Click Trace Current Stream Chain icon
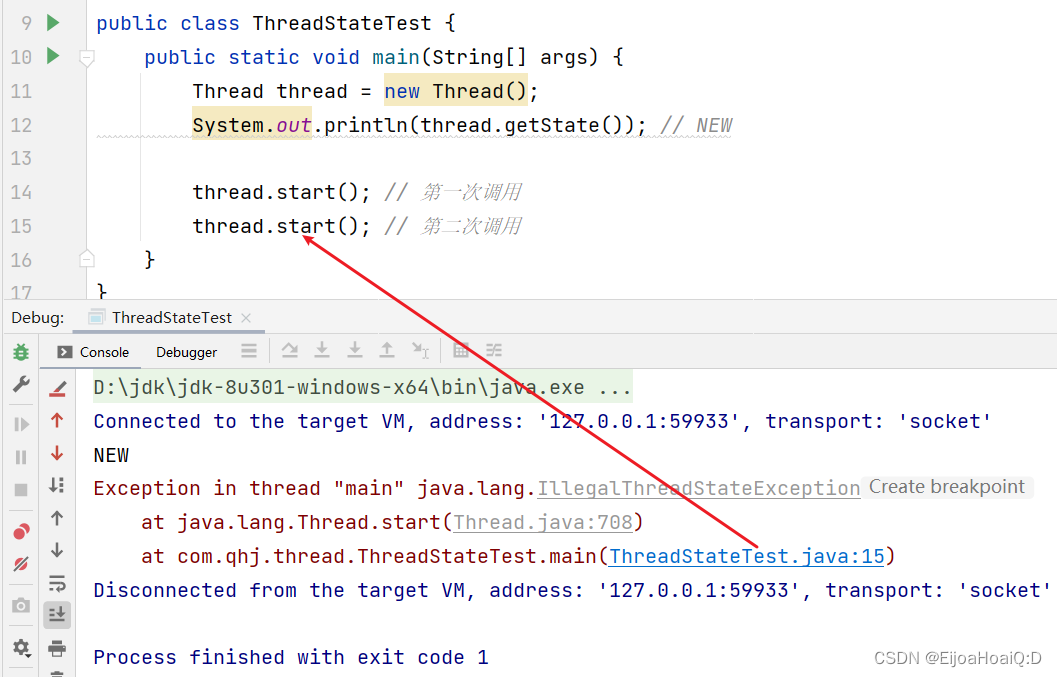Screen dimensions: 1057x677 tap(494, 350)
